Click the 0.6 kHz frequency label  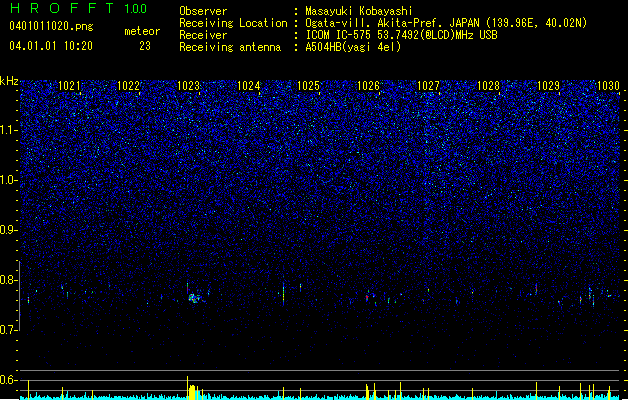pyautogui.click(x=8, y=380)
